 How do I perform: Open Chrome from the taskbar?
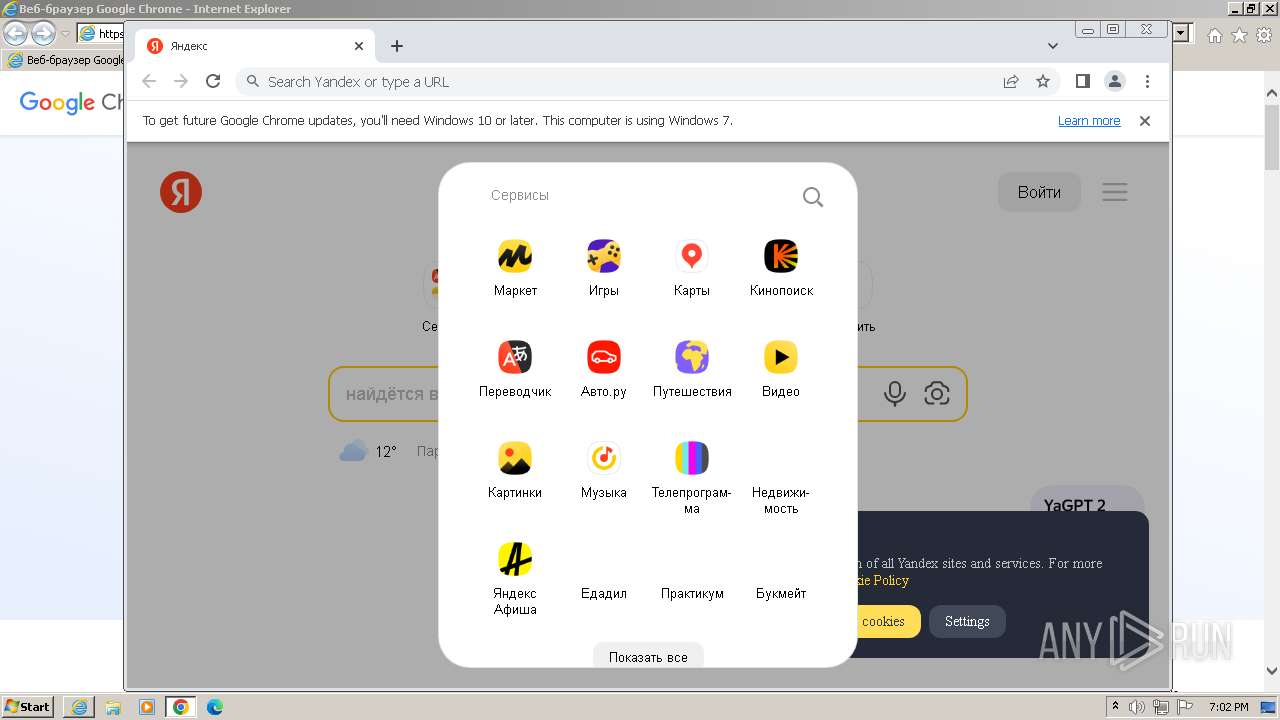tap(181, 707)
